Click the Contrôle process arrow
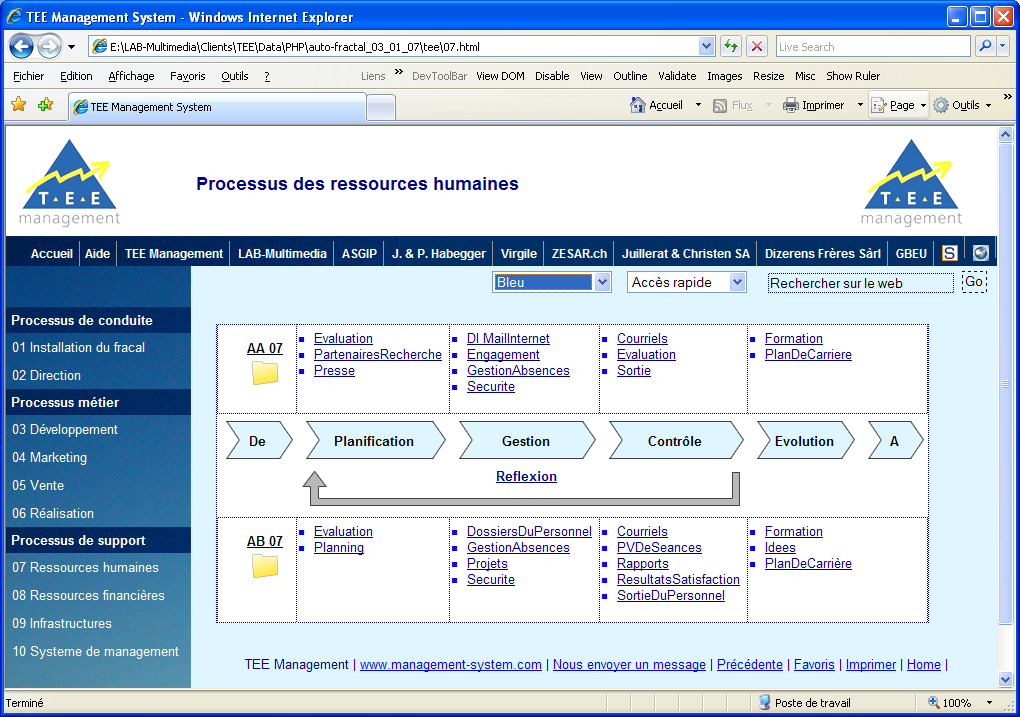The width and height of the screenshot is (1020, 717). tap(675, 440)
